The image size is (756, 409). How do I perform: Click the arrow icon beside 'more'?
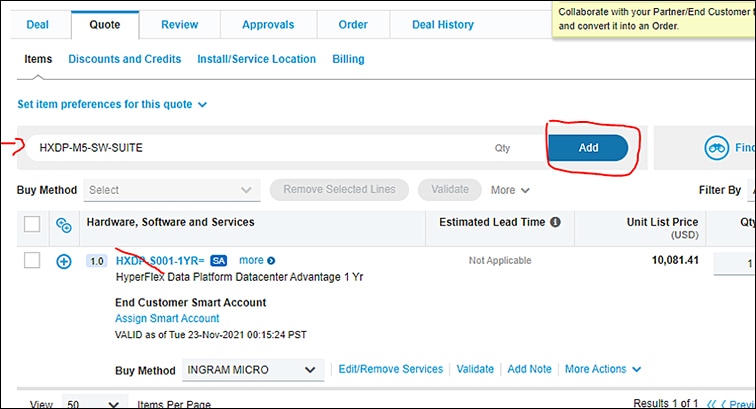pos(271,261)
